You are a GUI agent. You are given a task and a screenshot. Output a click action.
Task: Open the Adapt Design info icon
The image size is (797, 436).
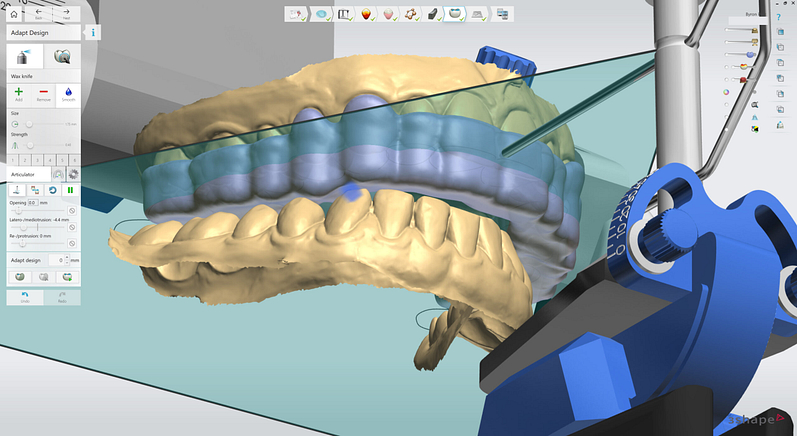click(x=94, y=32)
